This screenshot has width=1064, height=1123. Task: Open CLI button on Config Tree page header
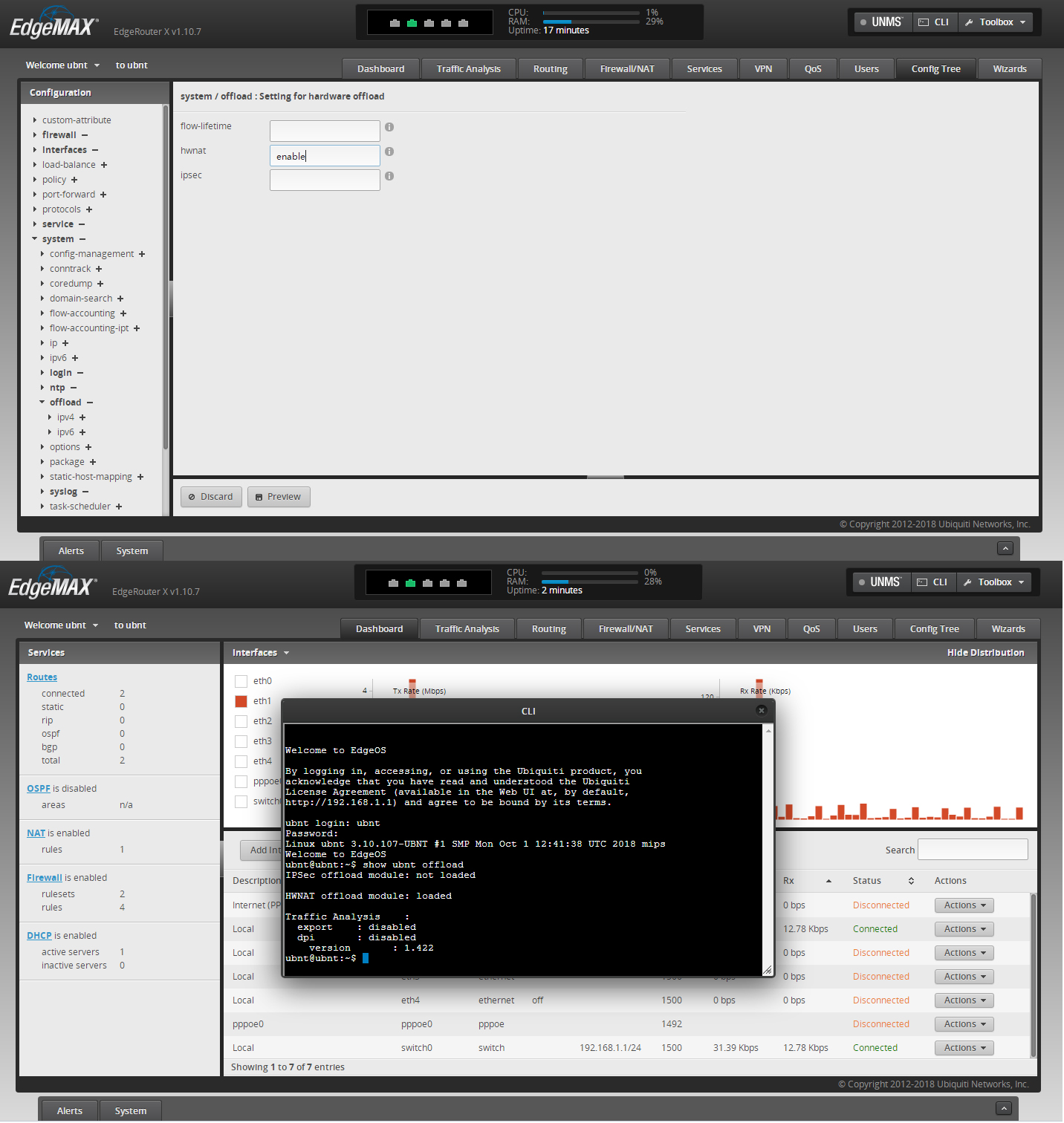(x=935, y=22)
